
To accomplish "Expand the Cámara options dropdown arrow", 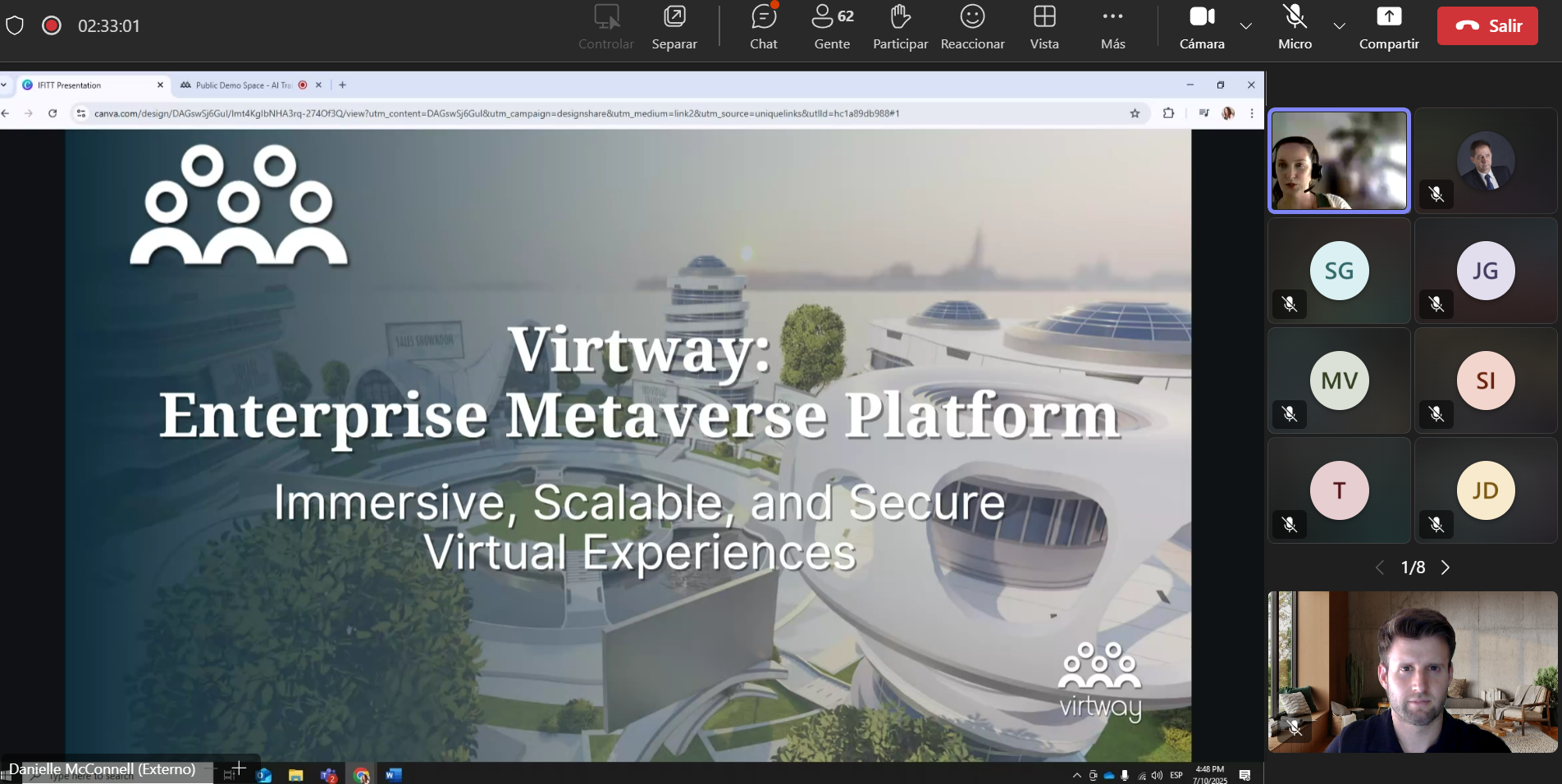I will click(1246, 26).
